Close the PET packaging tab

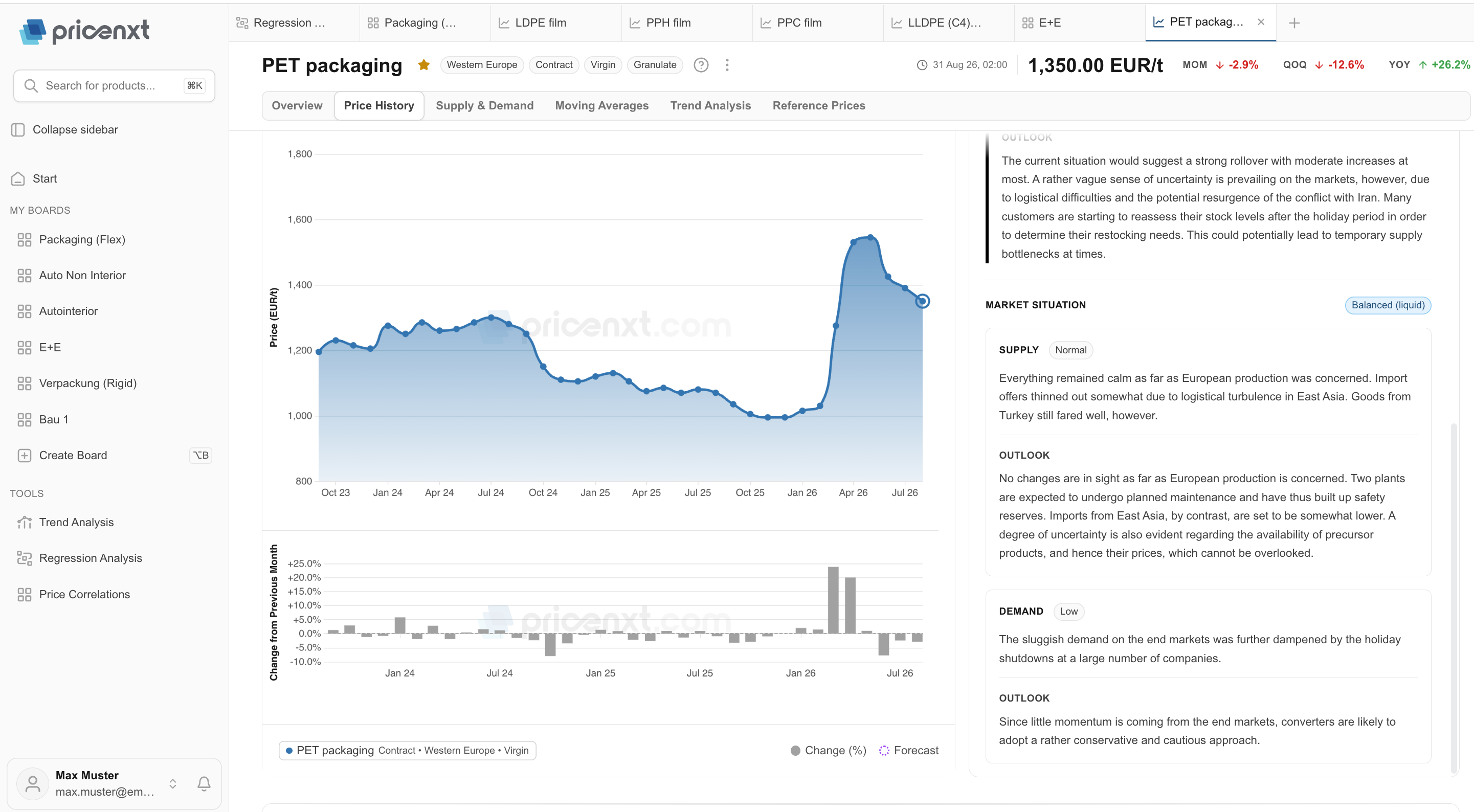pos(1261,22)
